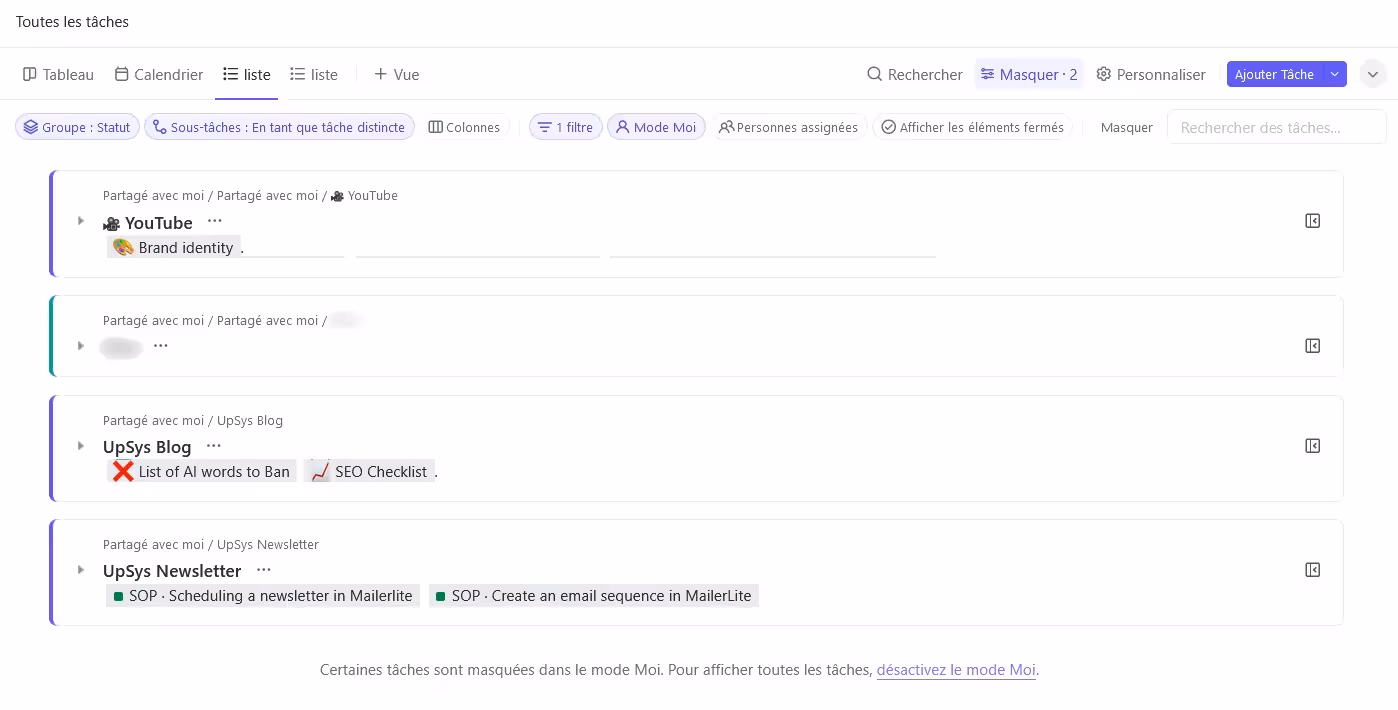1398x710 pixels.
Task: Show hidden columns via Masquer · 2
Action: [1029, 74]
